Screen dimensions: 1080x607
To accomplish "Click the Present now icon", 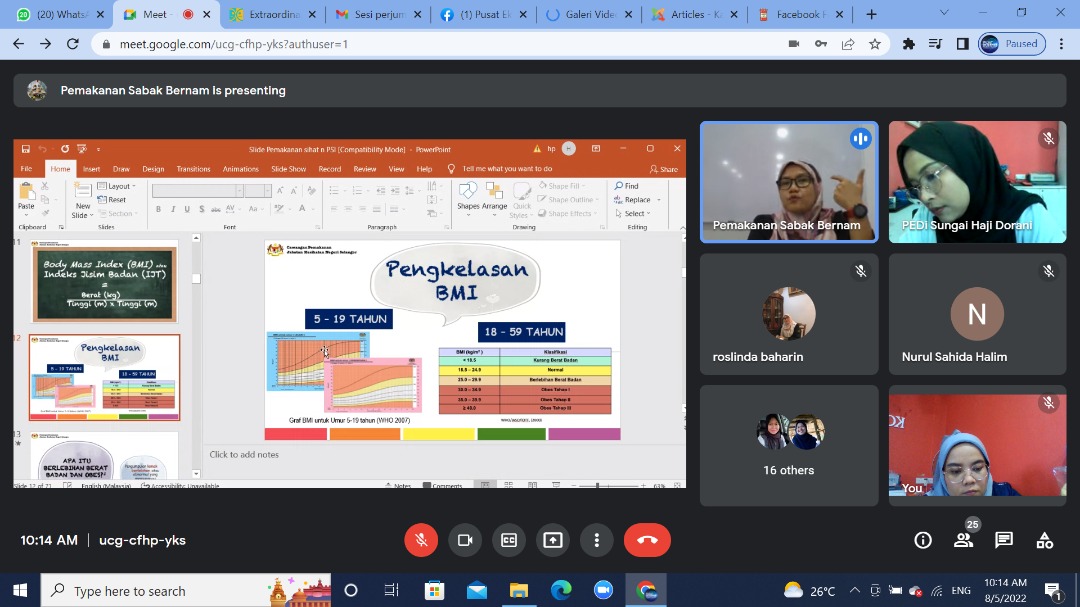I will click(x=553, y=540).
